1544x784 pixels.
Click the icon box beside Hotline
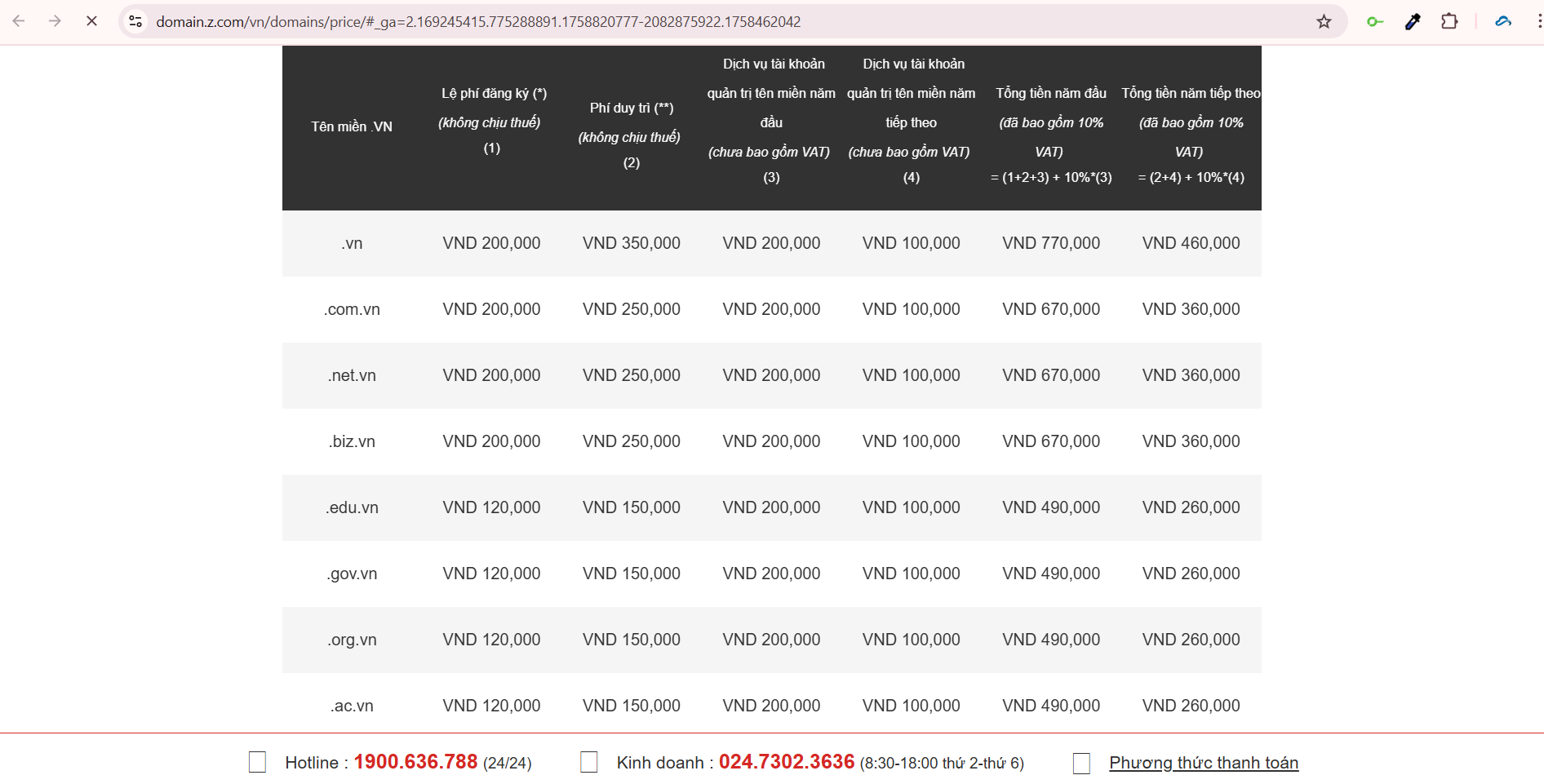pyautogui.click(x=257, y=763)
